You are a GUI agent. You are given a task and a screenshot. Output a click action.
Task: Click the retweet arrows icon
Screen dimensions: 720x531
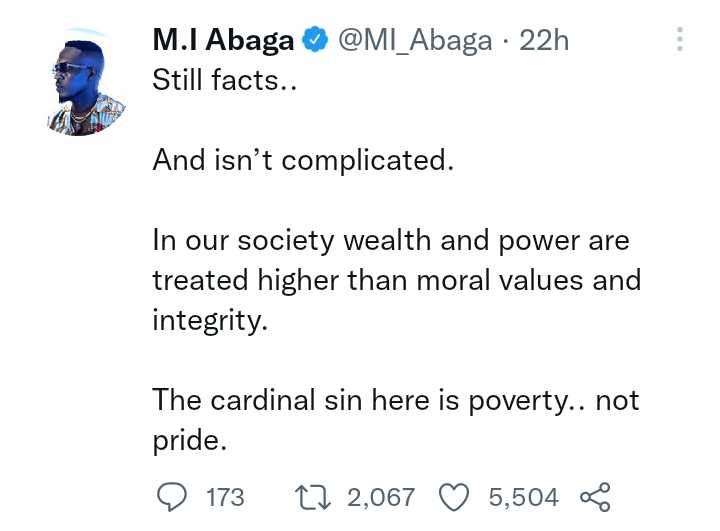[x=313, y=497]
